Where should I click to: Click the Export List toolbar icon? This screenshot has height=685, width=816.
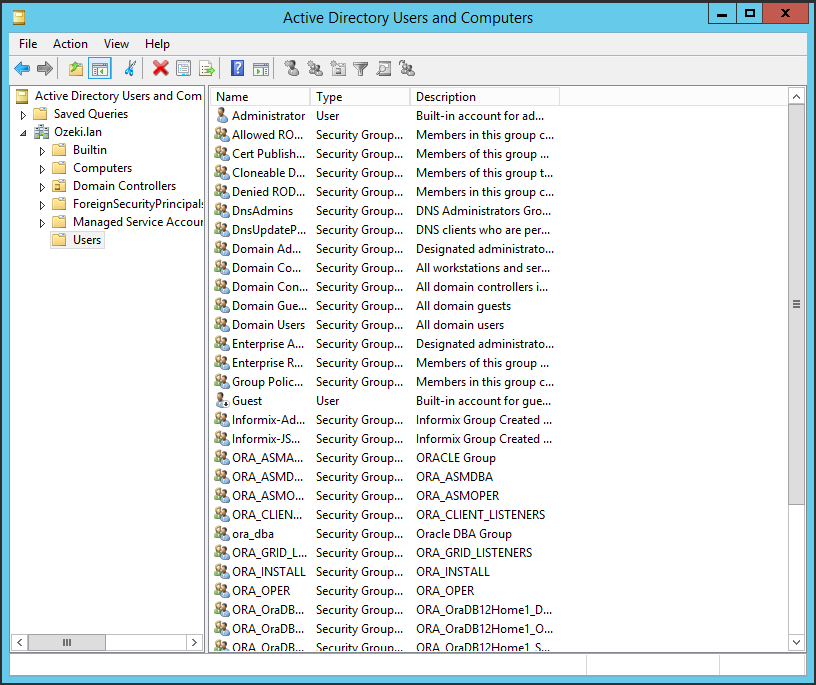click(x=207, y=69)
